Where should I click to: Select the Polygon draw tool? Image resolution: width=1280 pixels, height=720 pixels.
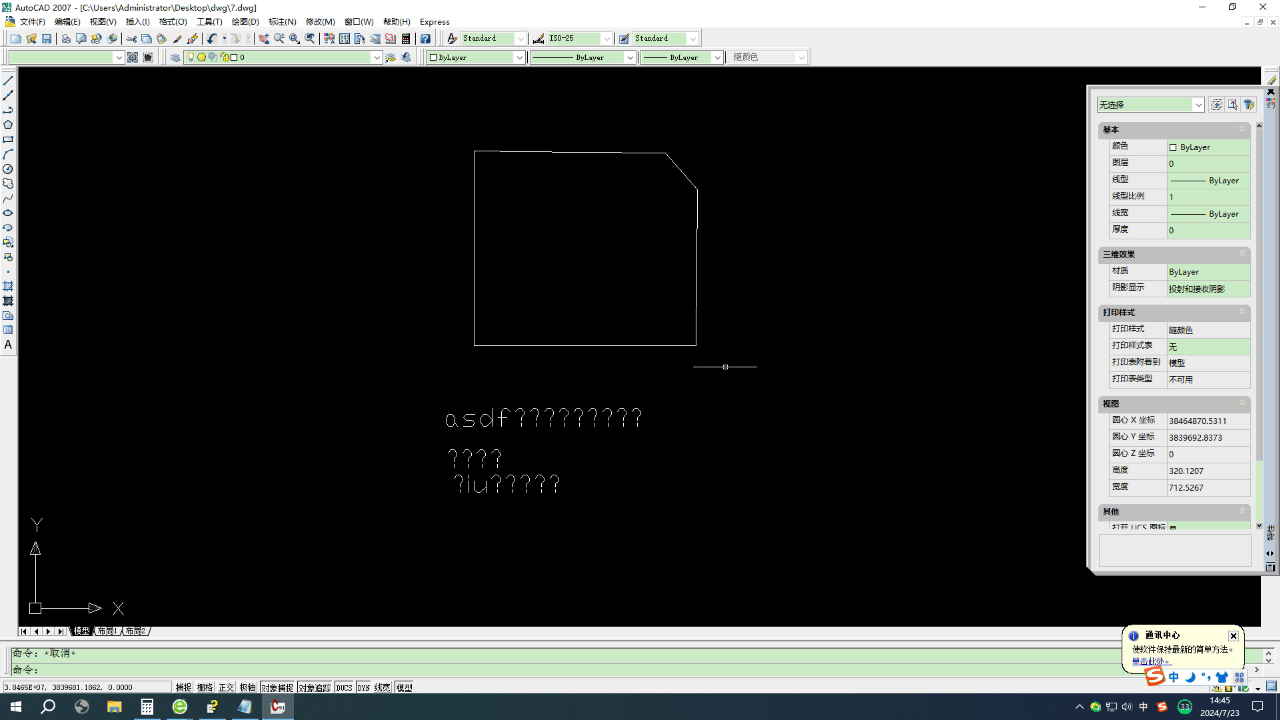point(8,125)
